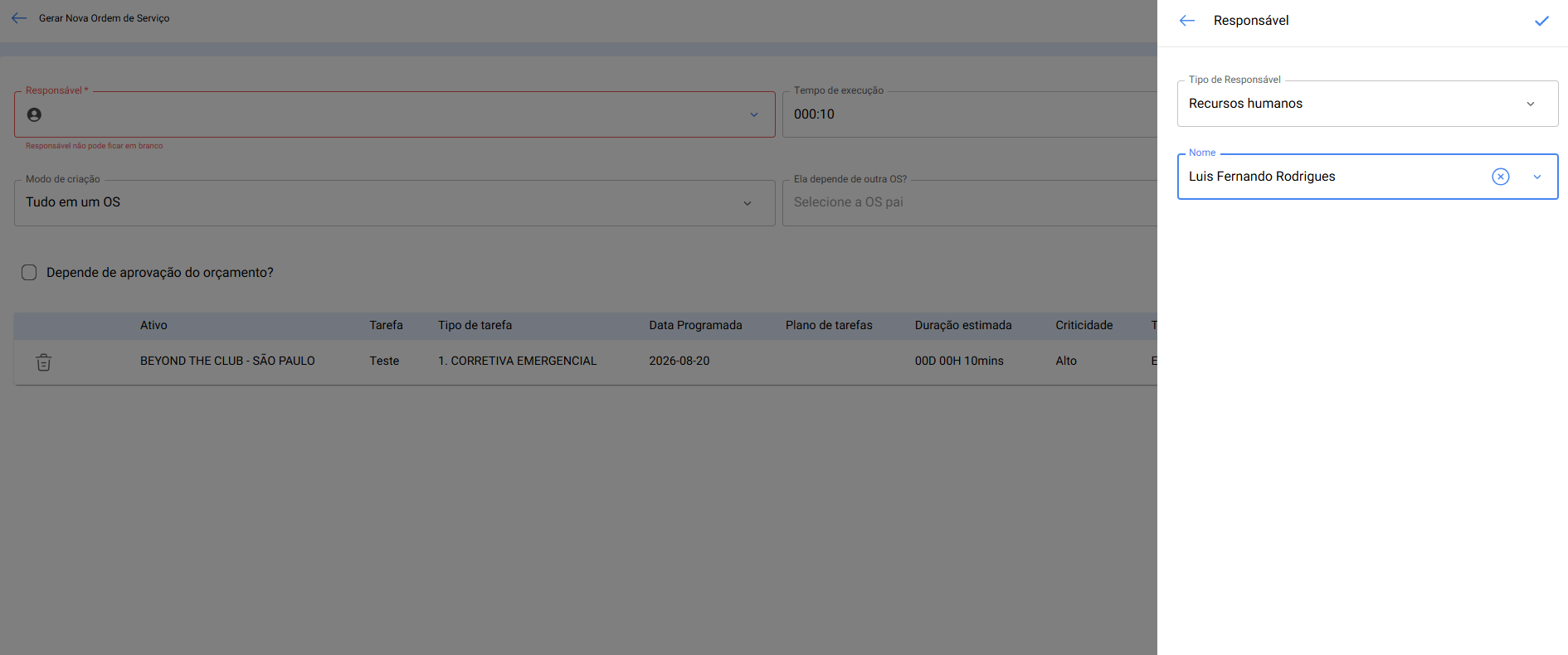
Task: Go back from Gerar Nova Ordem de Serviço
Action: coord(19,17)
